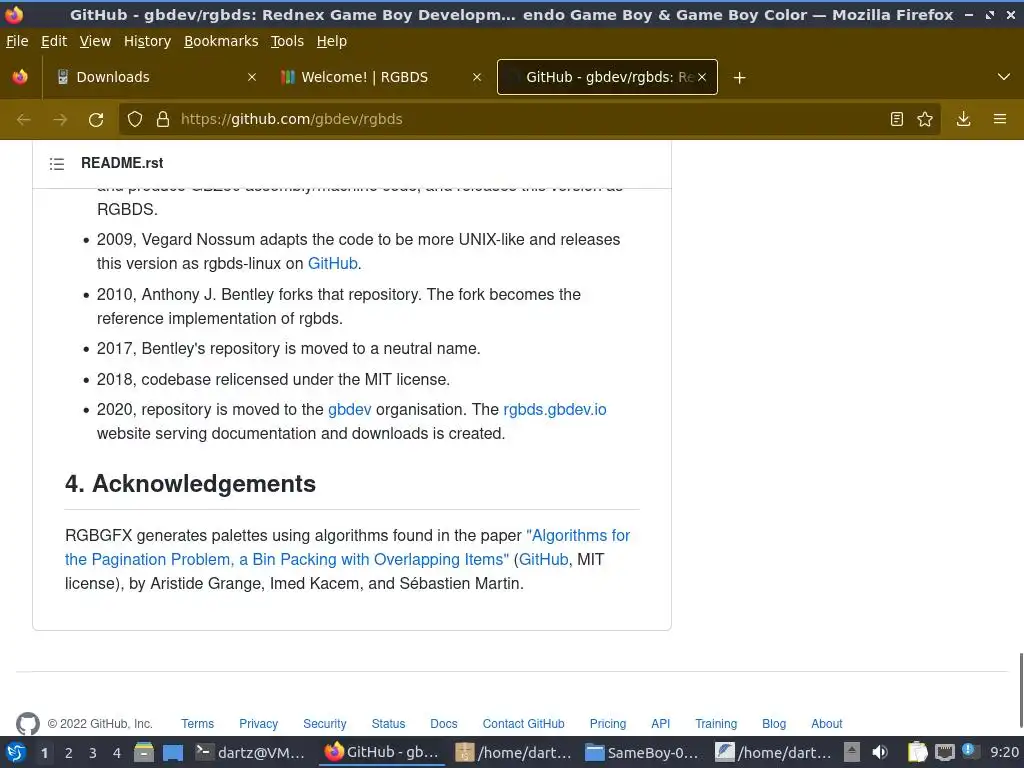Open GitHub link in Acknowledgements paragraph
1024x768 pixels.
click(x=543, y=560)
